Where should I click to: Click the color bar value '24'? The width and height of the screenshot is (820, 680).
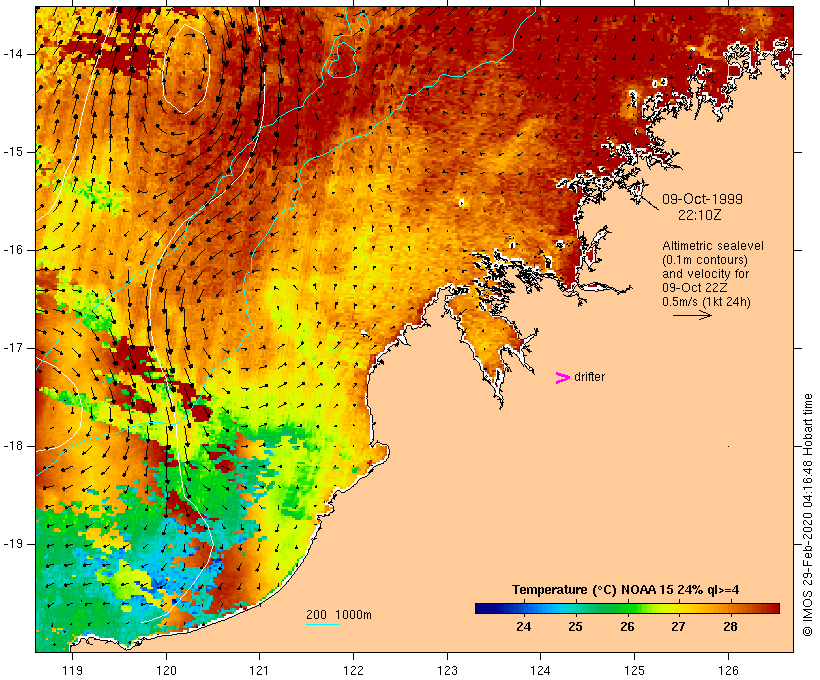point(523,627)
